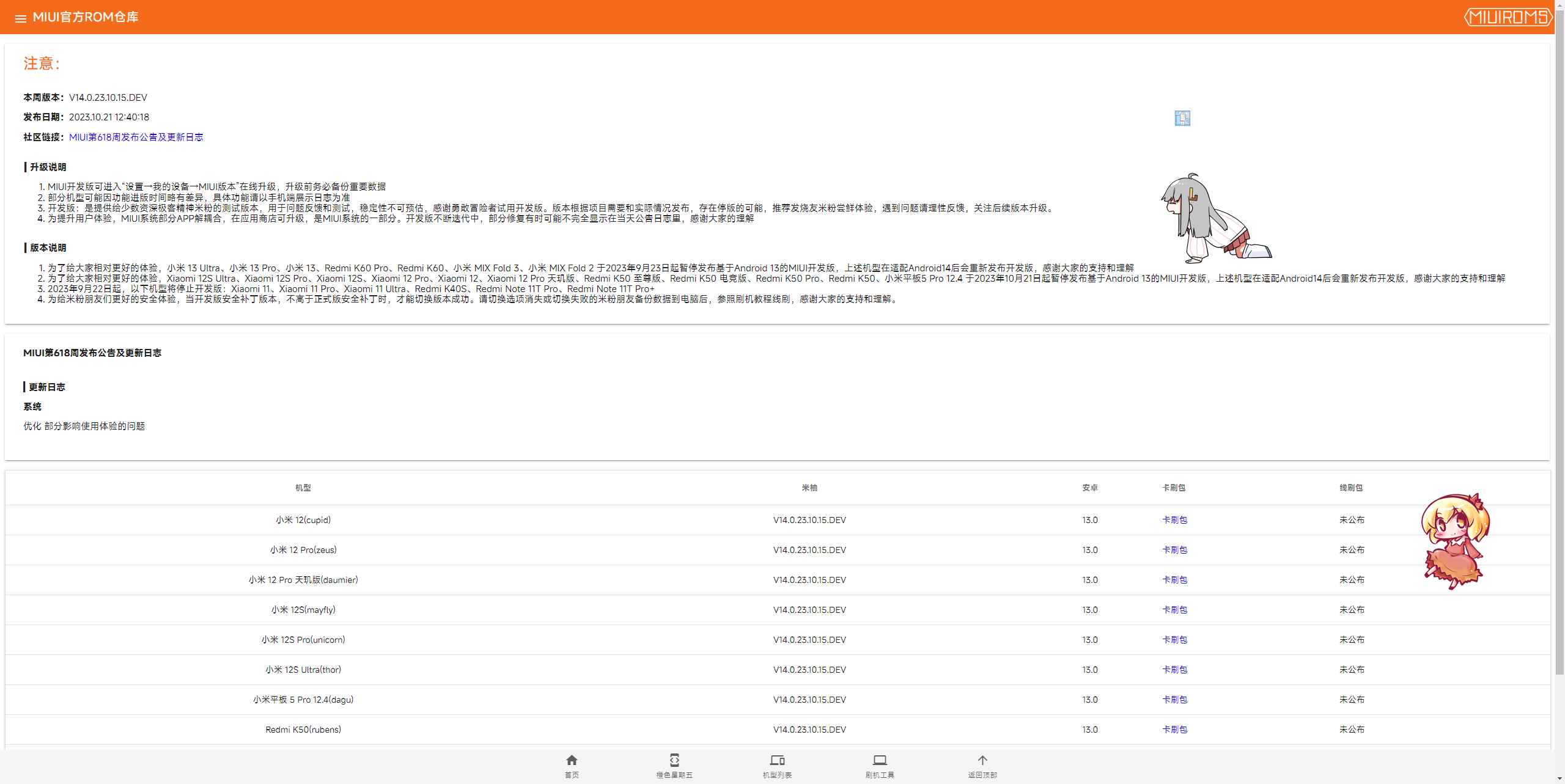
Task: Click 返回顶部 back-to-top arrow
Action: (x=982, y=766)
